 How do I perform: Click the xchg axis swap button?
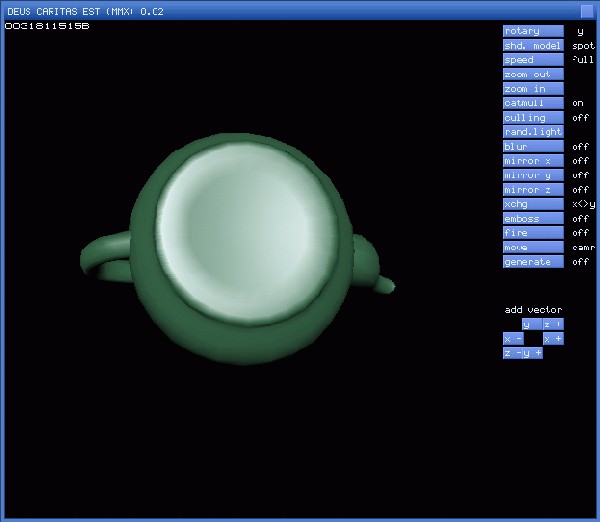pyautogui.click(x=533, y=204)
